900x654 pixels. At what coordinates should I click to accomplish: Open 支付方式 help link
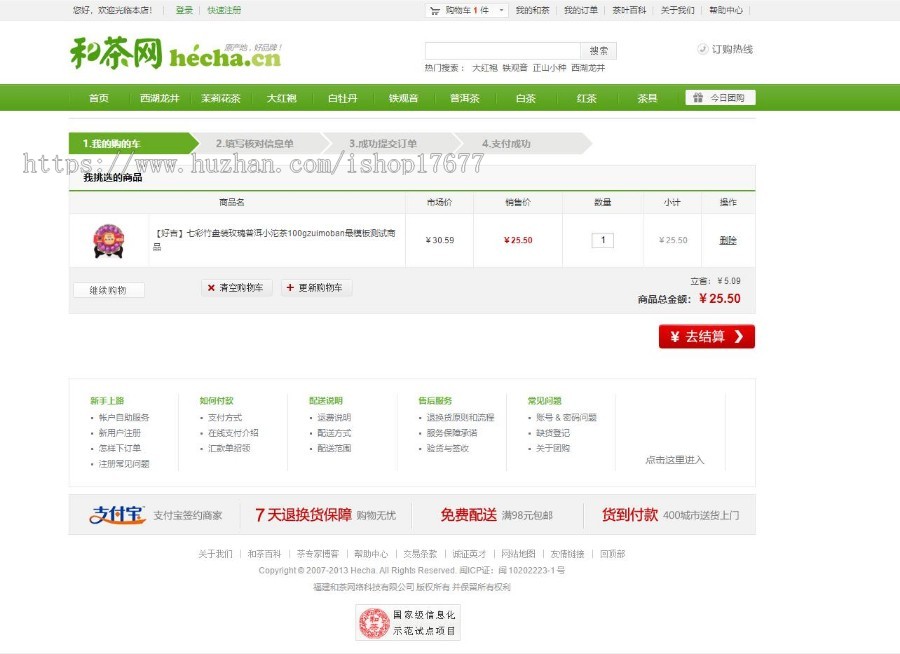[225, 417]
